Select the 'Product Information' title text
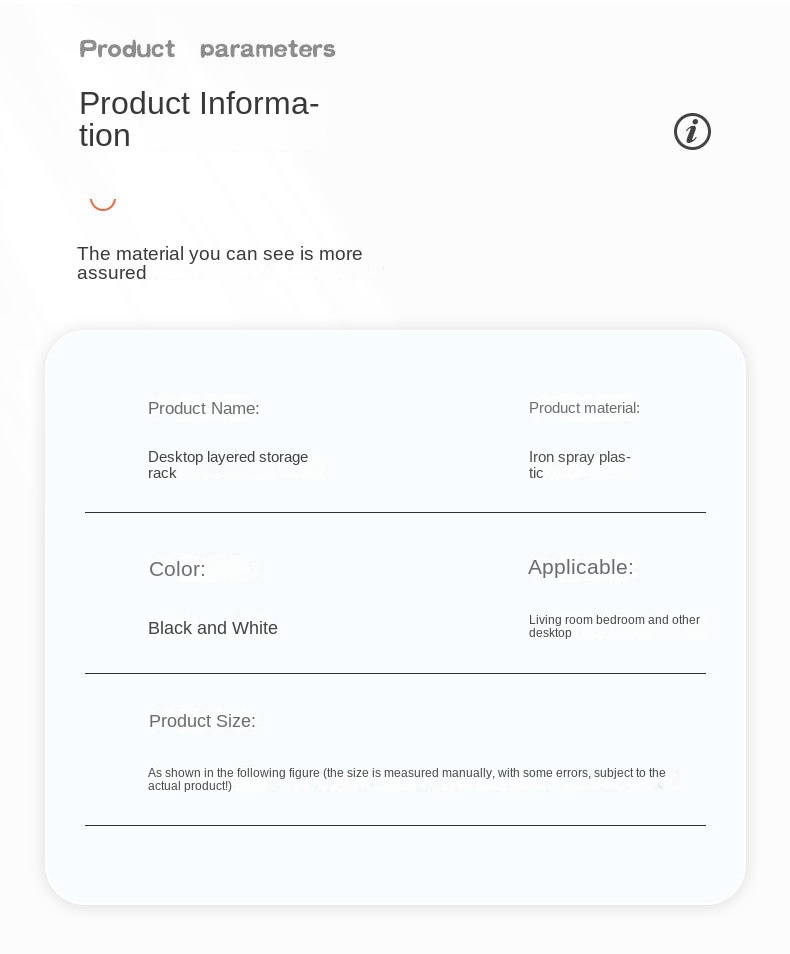Screen dimensions: 790x954 pos(199,119)
